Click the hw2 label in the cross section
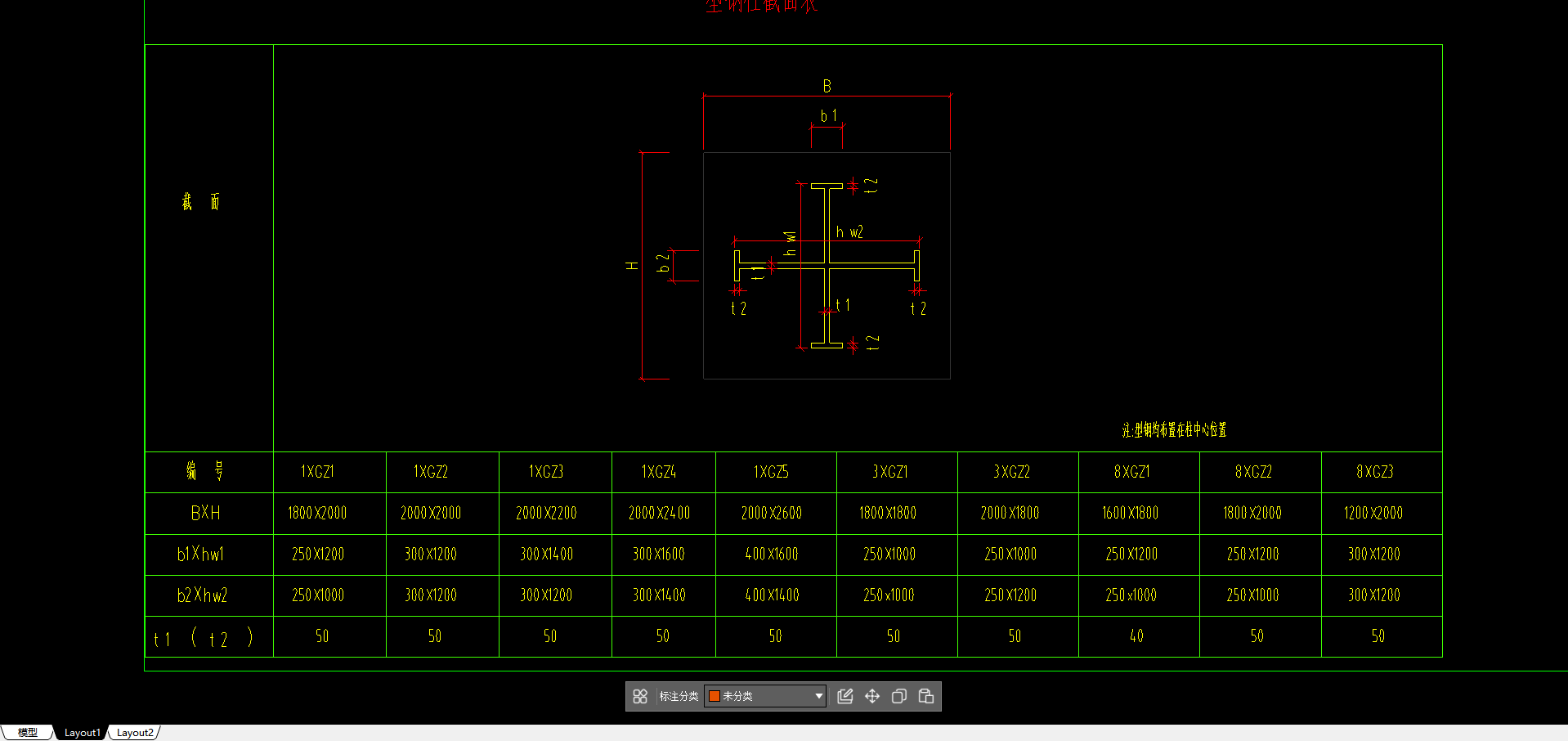This screenshot has height=741, width=1568. click(849, 232)
